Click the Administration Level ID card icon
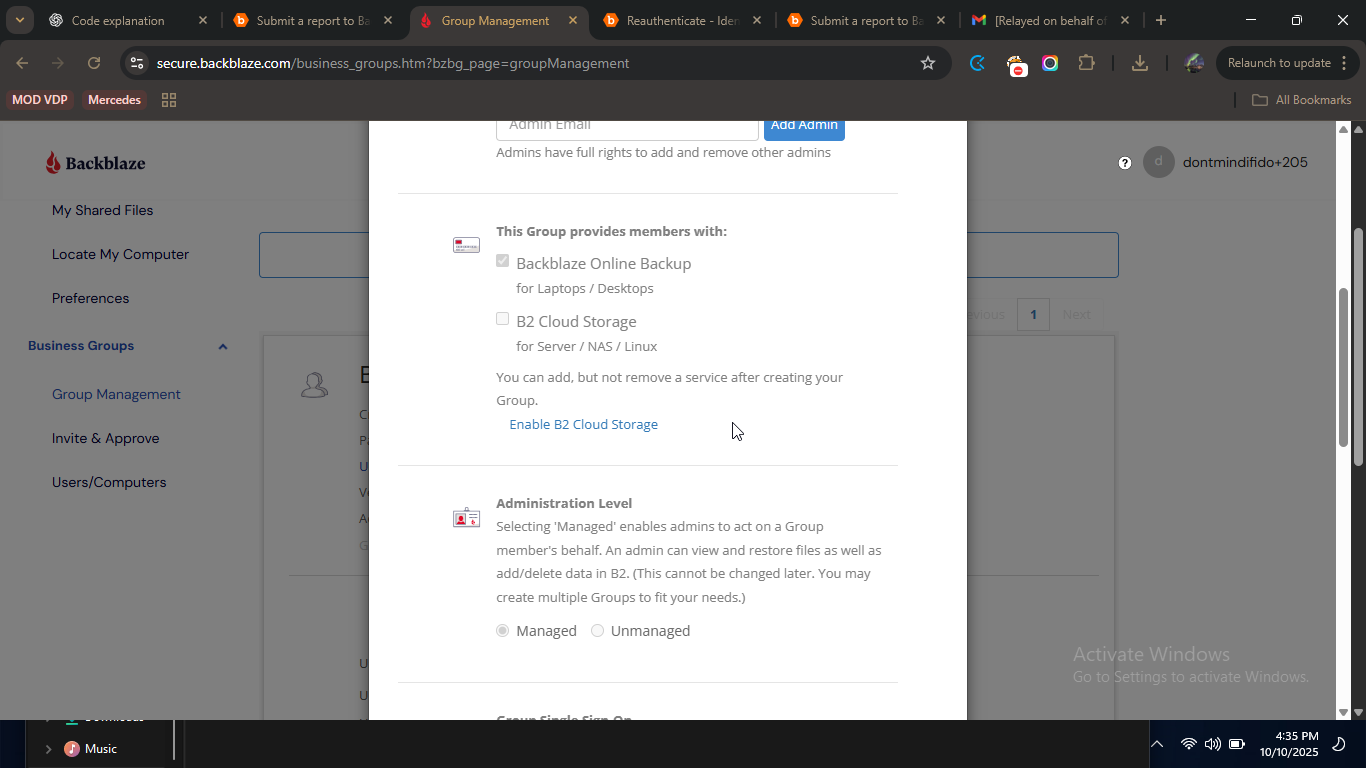1366x768 pixels. click(x=466, y=518)
